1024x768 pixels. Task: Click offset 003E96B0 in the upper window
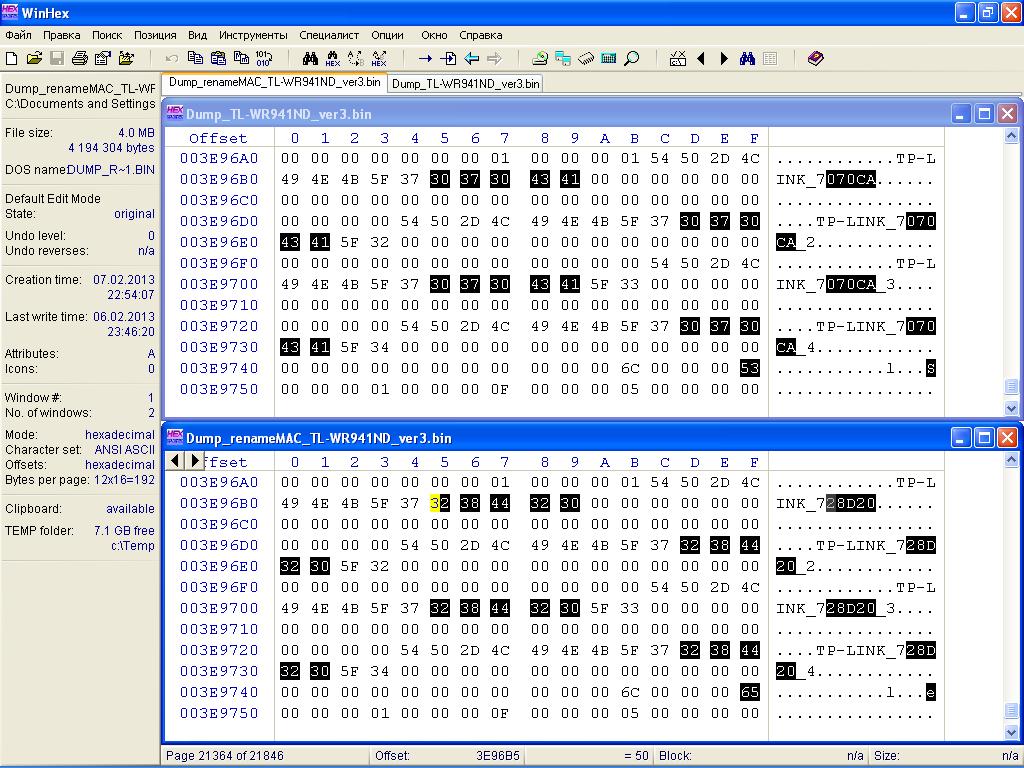coord(219,180)
